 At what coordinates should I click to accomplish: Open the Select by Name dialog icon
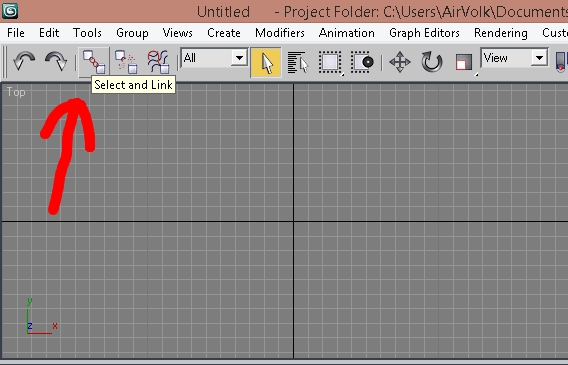click(298, 62)
